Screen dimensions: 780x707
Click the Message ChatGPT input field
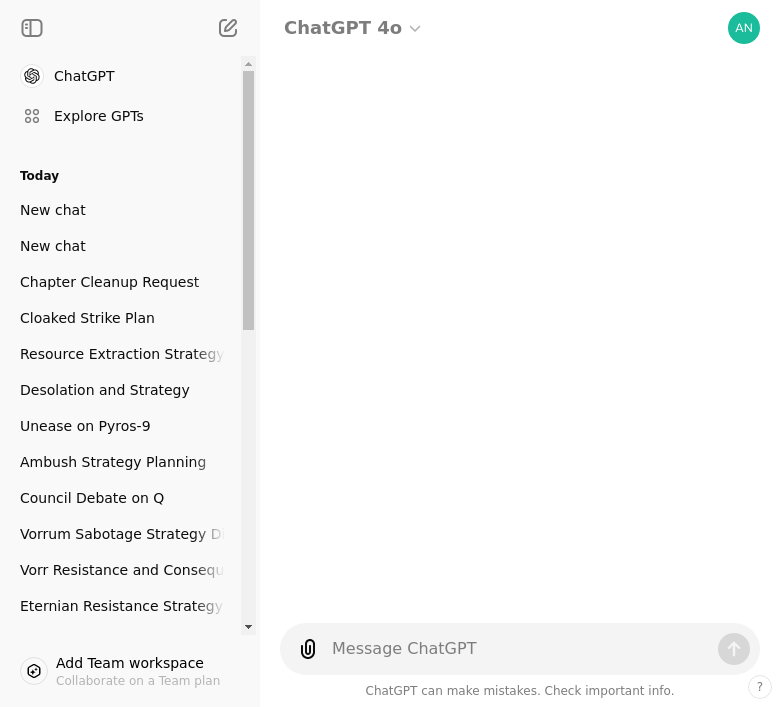(x=520, y=649)
